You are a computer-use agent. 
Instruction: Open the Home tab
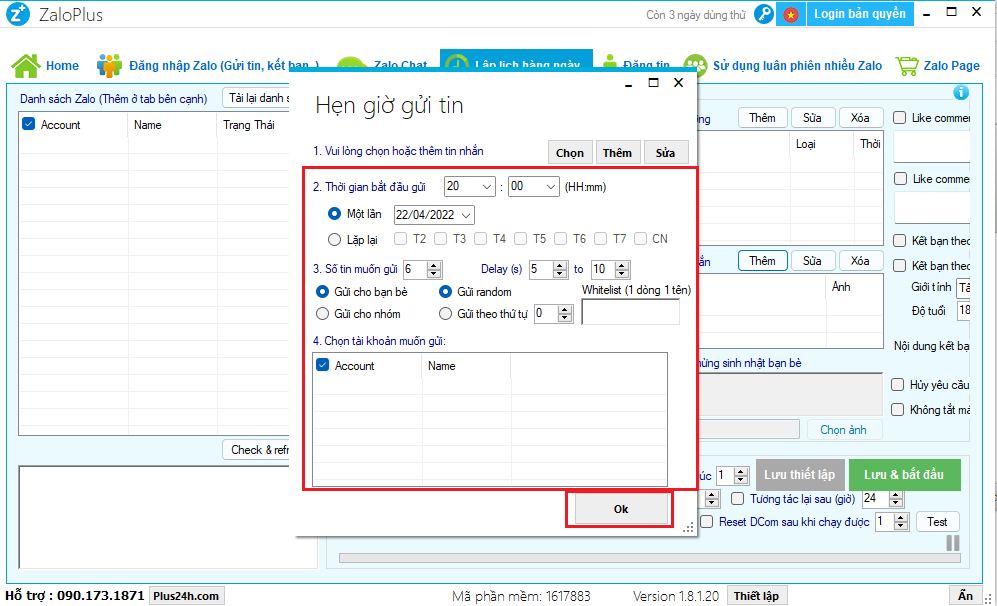point(45,65)
